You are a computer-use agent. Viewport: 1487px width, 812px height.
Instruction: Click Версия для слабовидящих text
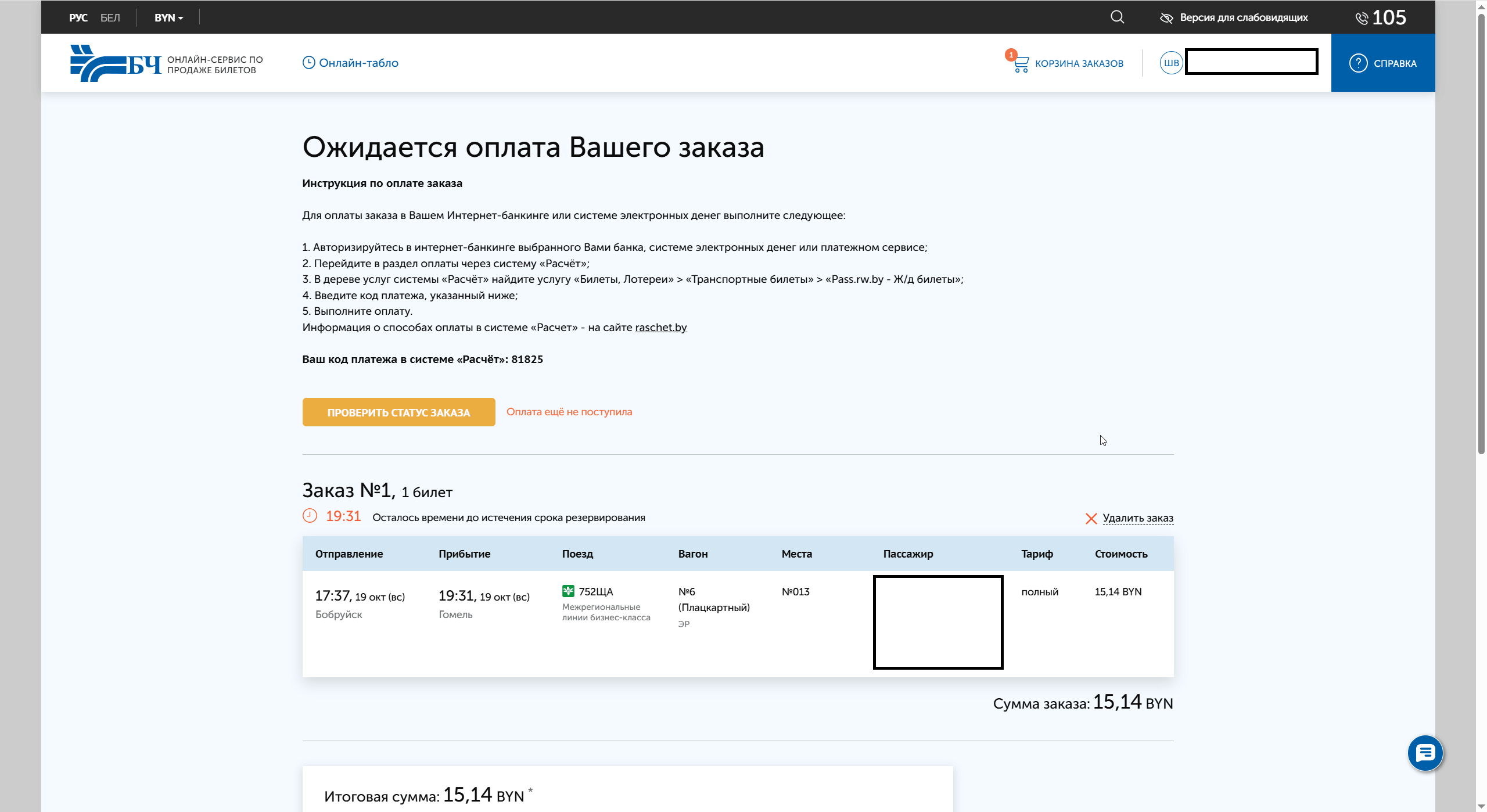(1244, 17)
